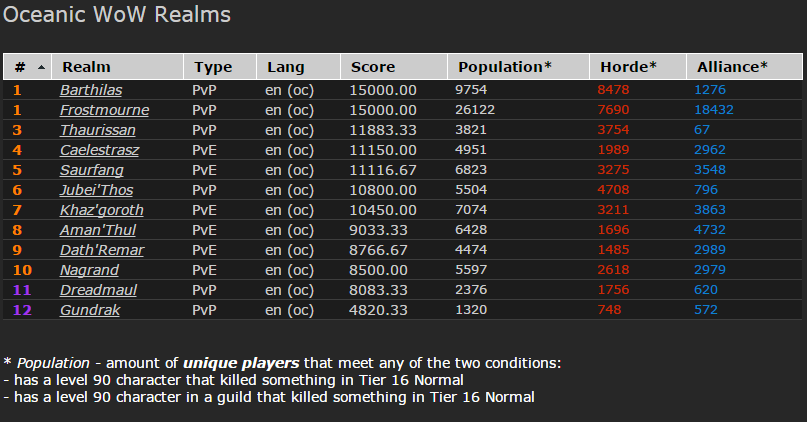Sort by the Score column header
The width and height of the screenshot is (807, 422).
[394, 67]
